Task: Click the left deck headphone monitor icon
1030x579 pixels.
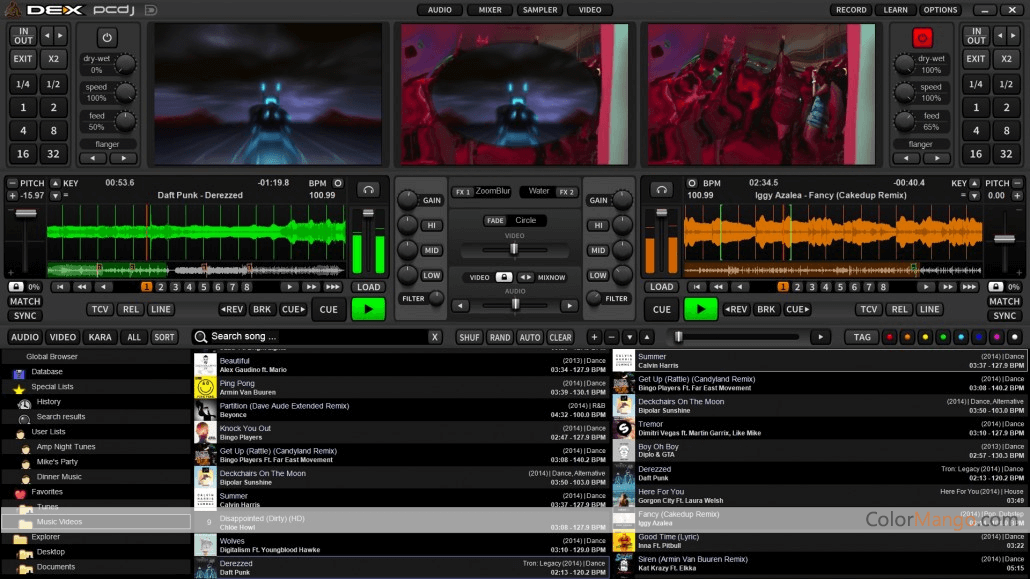Action: 370,189
